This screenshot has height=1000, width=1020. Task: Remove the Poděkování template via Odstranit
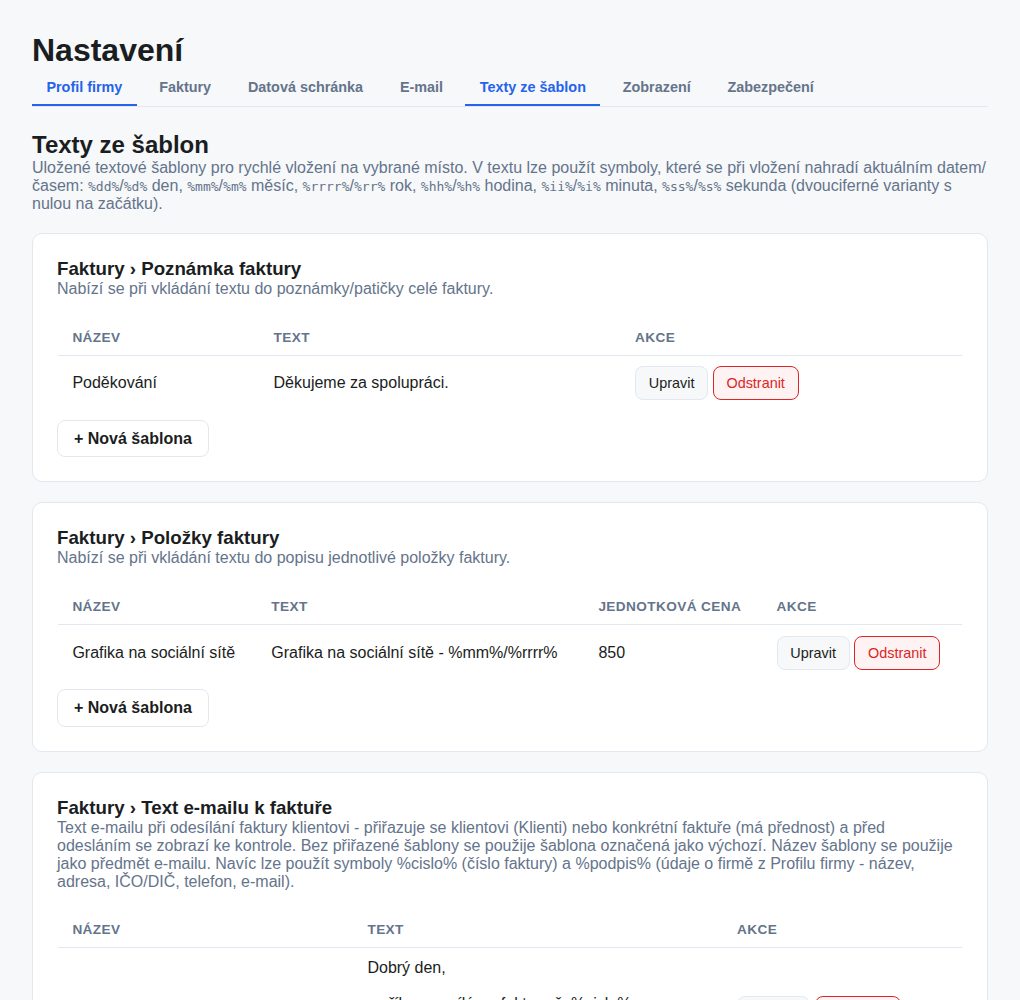[755, 383]
